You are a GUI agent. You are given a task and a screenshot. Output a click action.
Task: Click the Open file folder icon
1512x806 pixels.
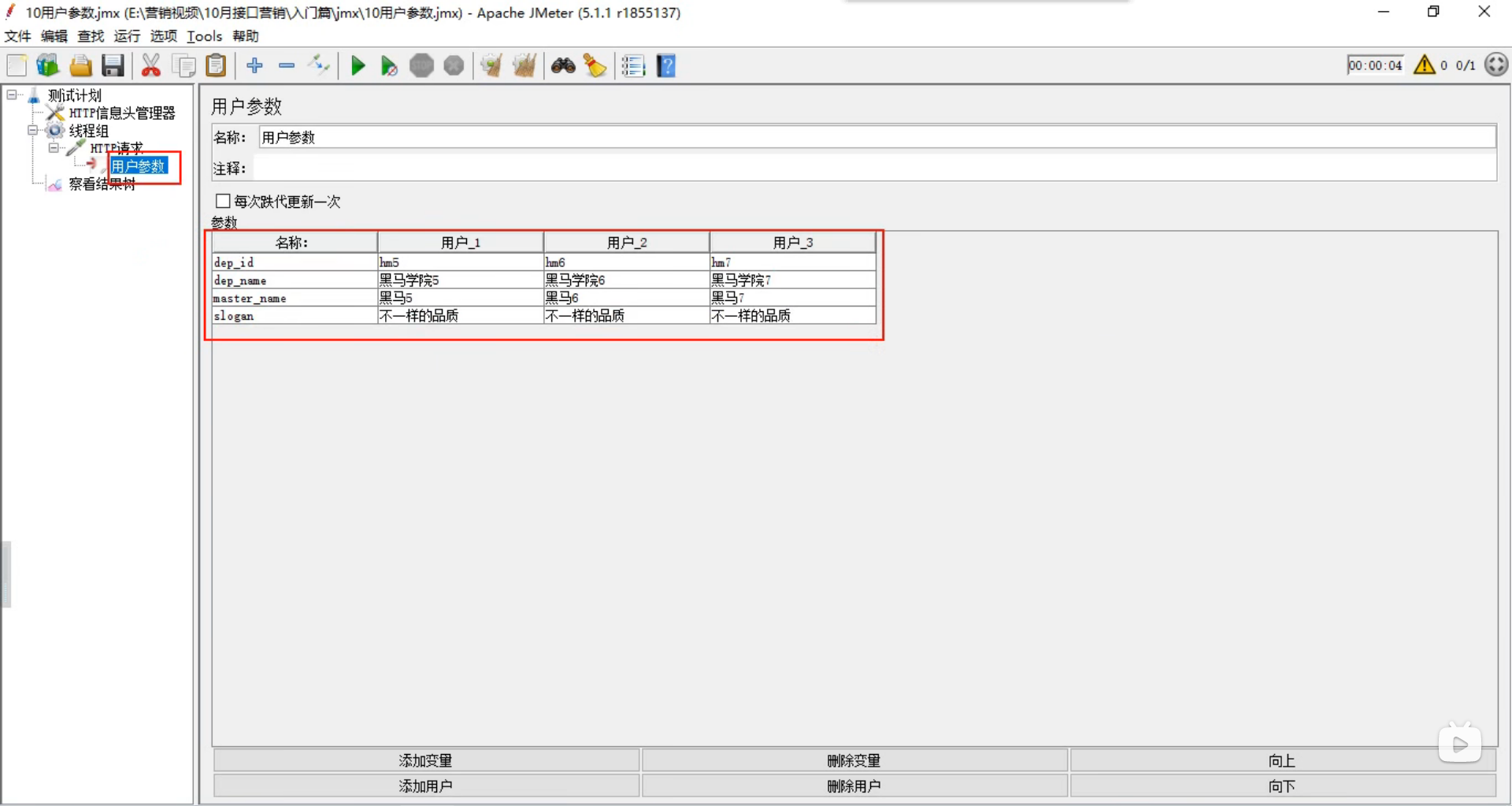(80, 65)
